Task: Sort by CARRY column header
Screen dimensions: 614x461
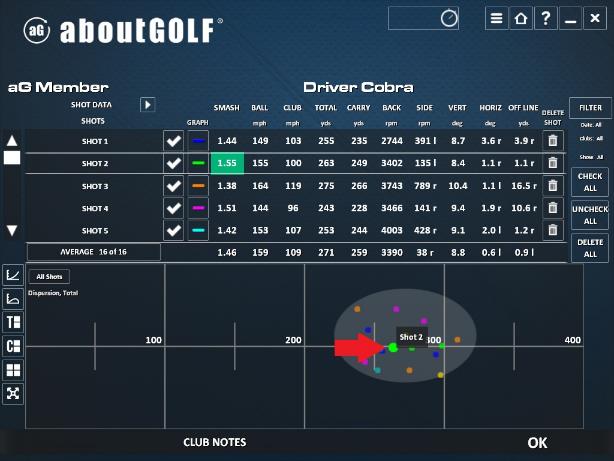Action: click(x=358, y=108)
